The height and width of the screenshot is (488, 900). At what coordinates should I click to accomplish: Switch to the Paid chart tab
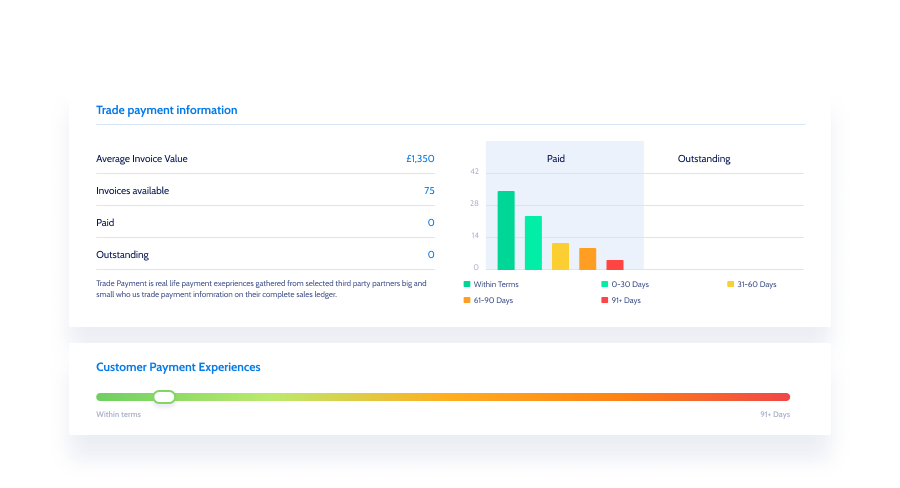[556, 159]
